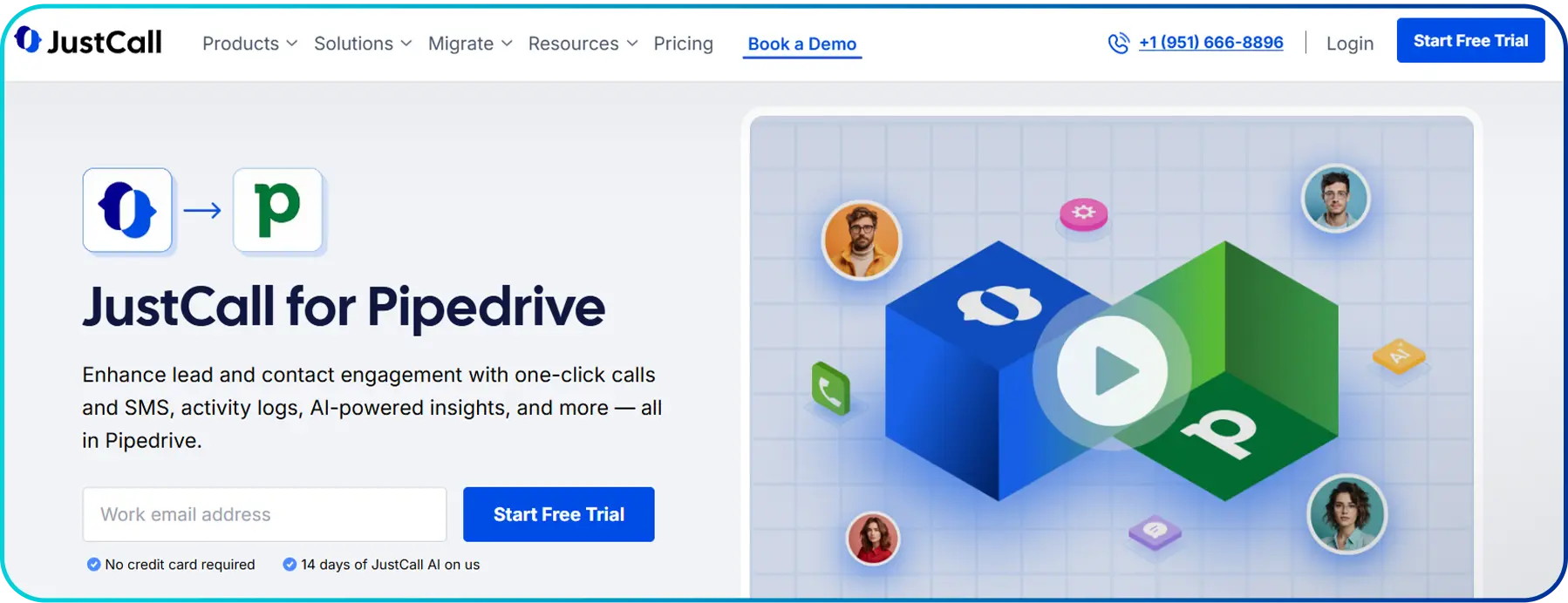Click header Start Free Trial button
The width and height of the screenshot is (1568, 603).
point(1470,40)
